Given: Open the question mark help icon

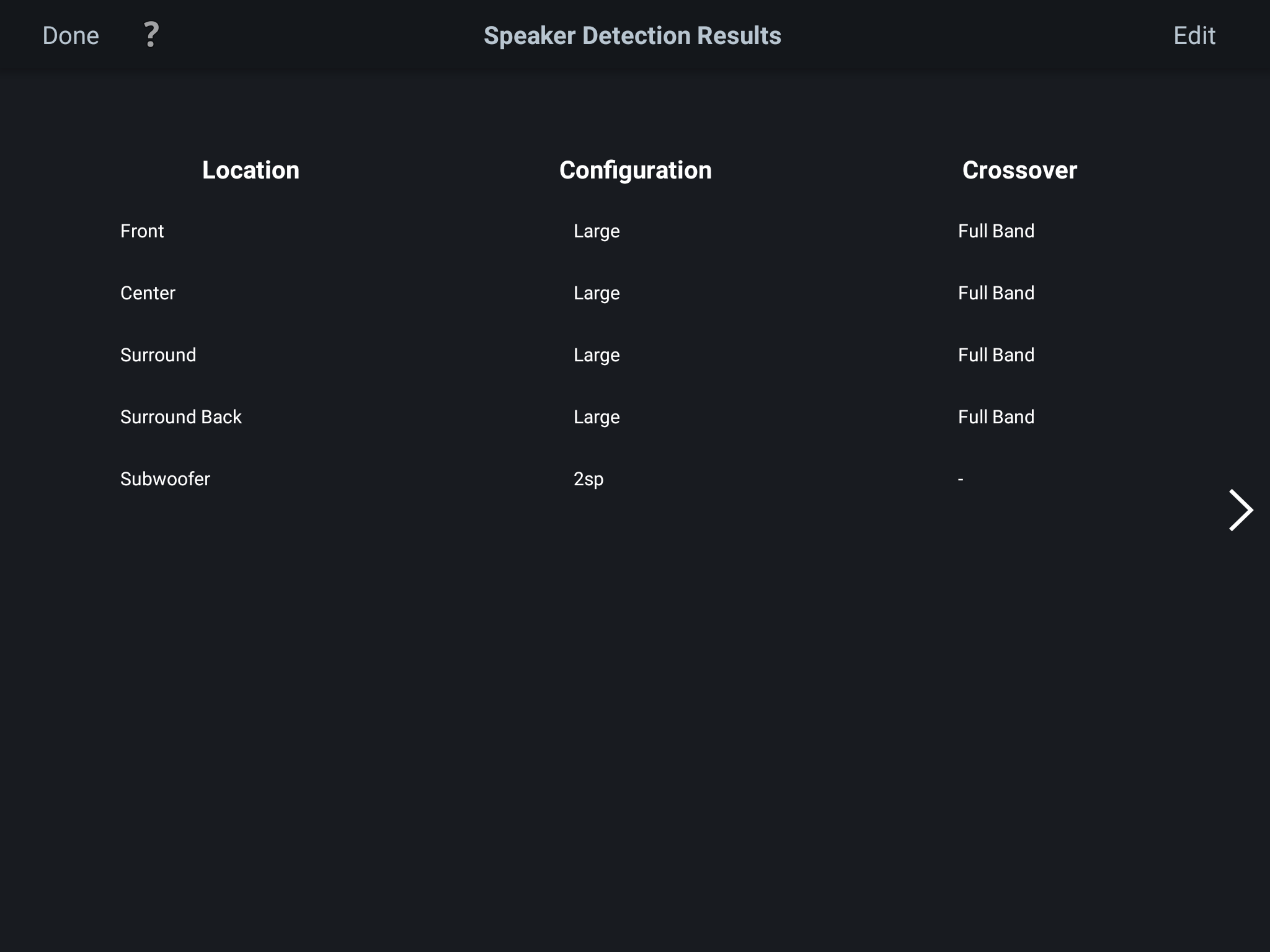Looking at the screenshot, I should pos(151,35).
